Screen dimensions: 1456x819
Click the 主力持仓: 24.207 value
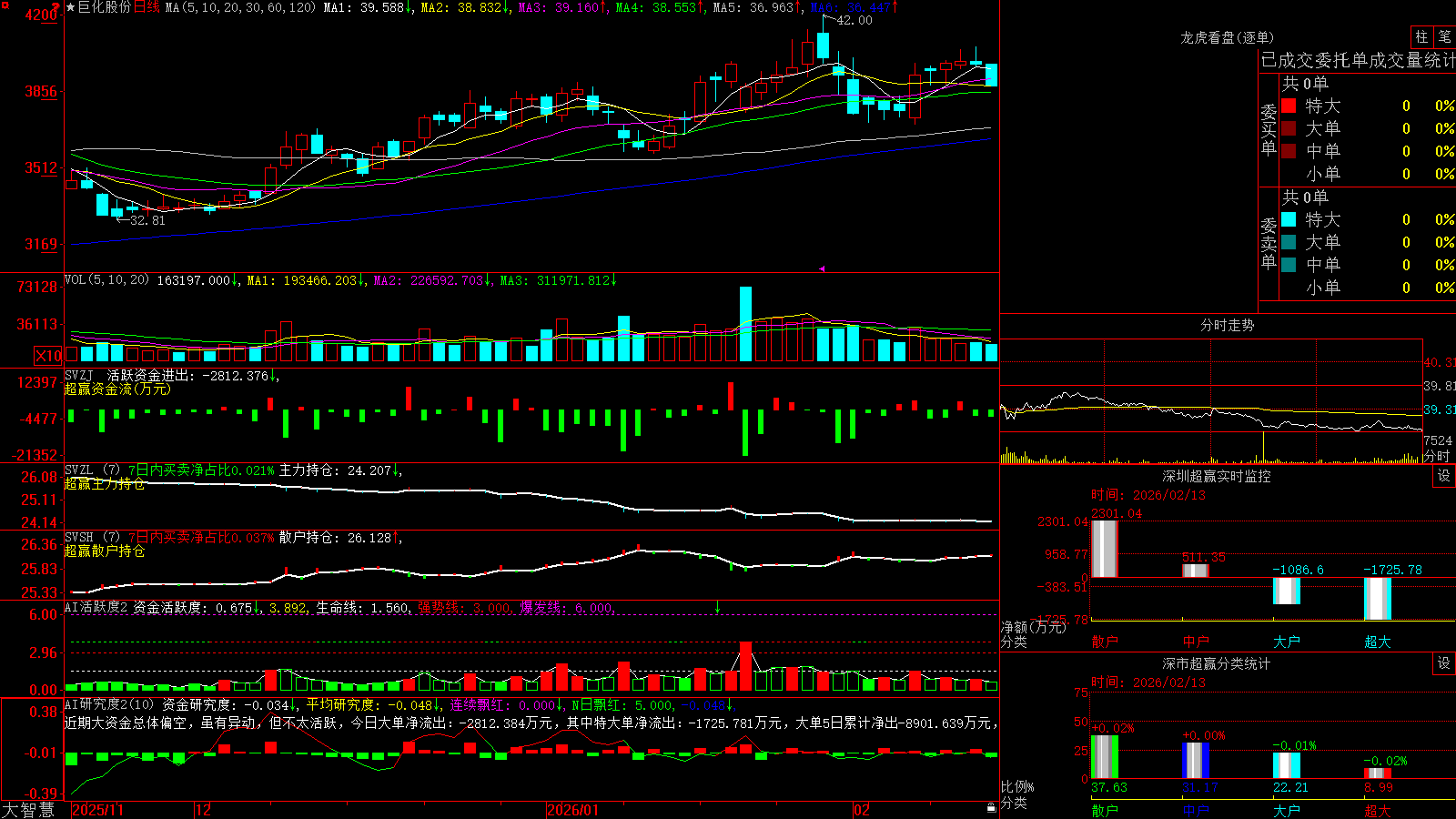coord(340,470)
